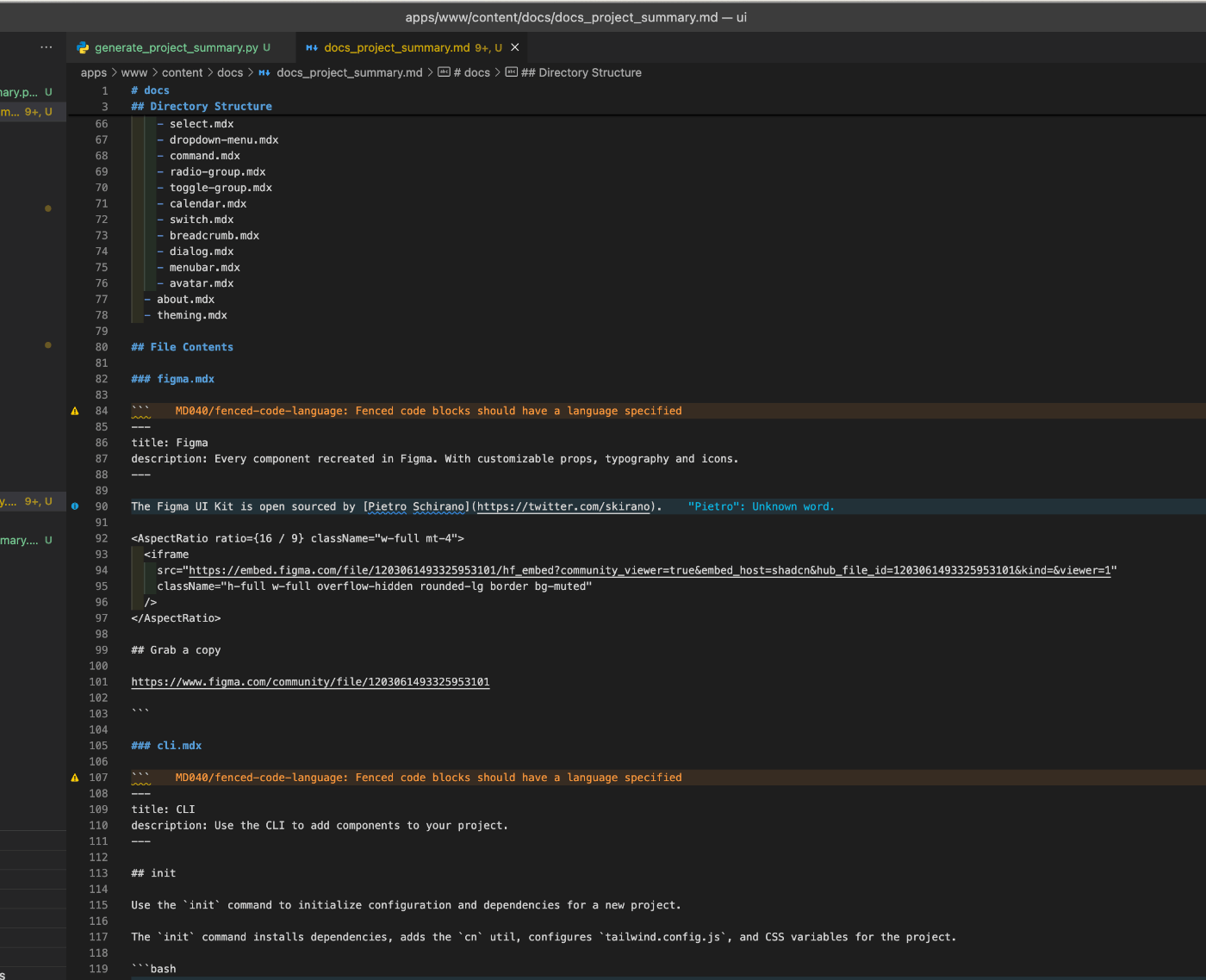The image size is (1206, 980).
Task: Close the docs_project_summary.md editor tab
Action: [515, 47]
